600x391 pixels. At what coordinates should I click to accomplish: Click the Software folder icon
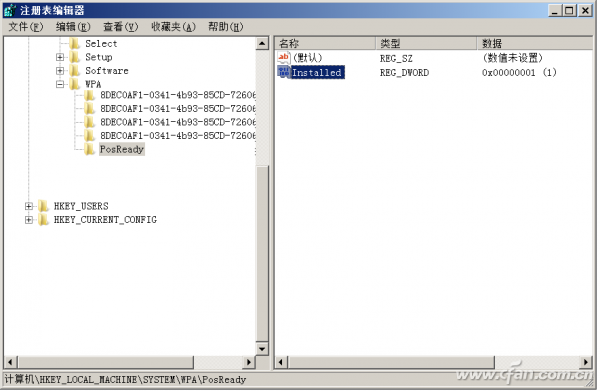click(x=75, y=70)
